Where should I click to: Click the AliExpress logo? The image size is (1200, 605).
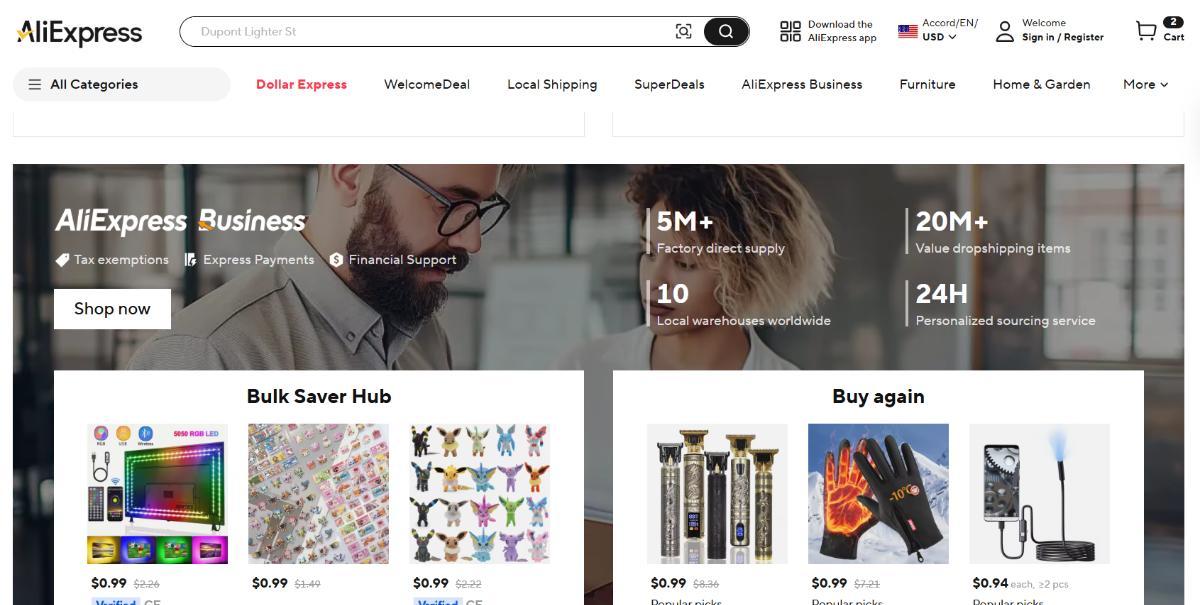click(79, 32)
